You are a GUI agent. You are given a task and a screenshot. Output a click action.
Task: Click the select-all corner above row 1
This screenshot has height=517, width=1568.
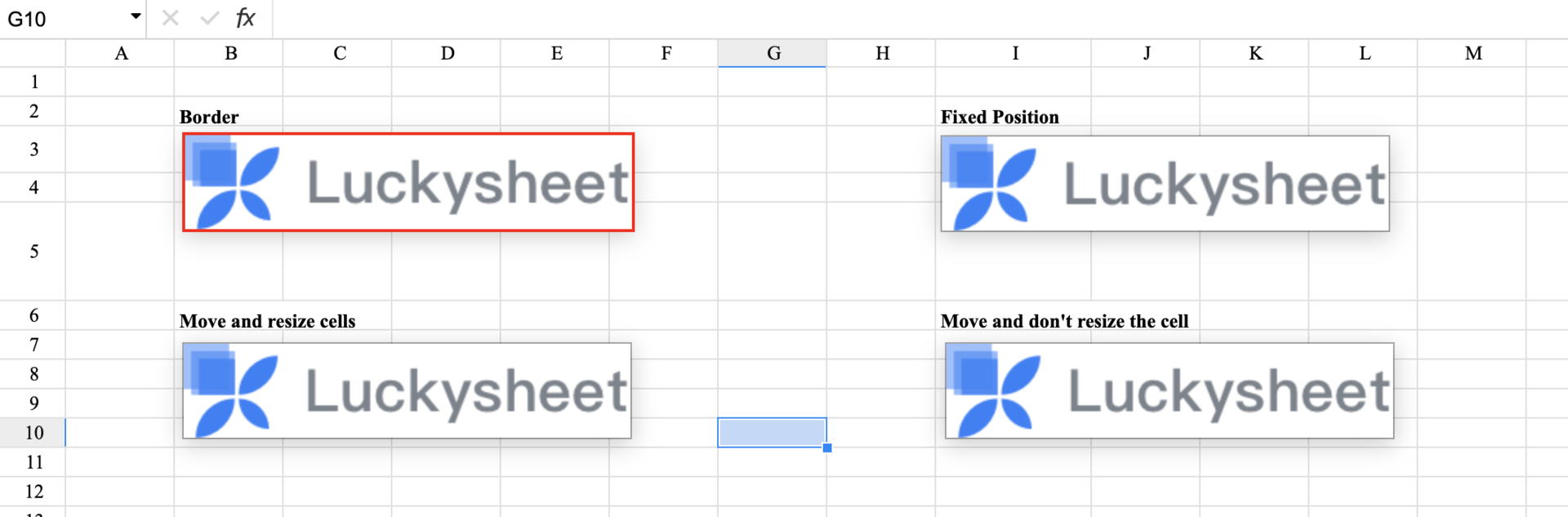pos(33,53)
